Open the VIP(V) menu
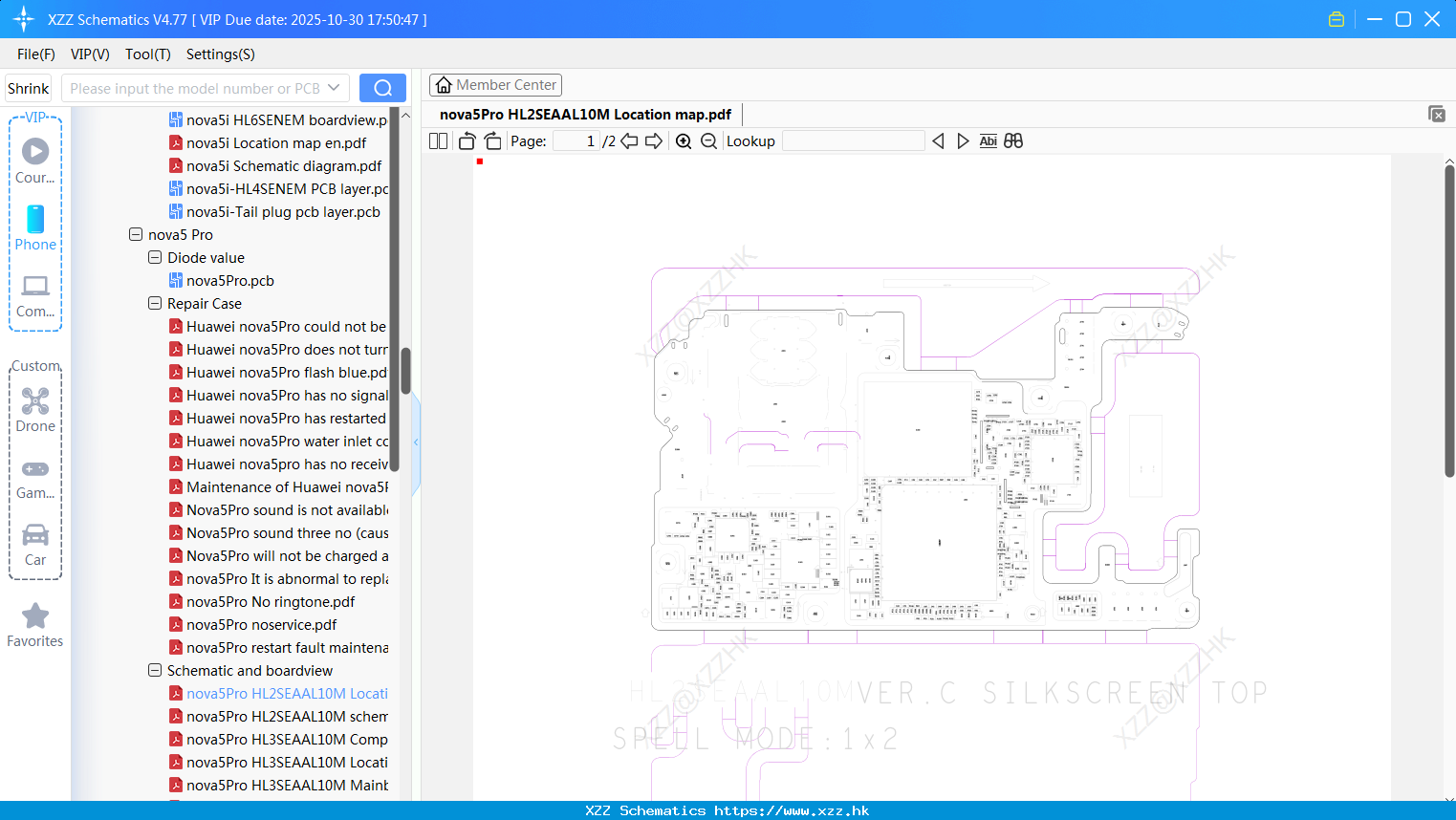The height and width of the screenshot is (820, 1456). tap(90, 54)
